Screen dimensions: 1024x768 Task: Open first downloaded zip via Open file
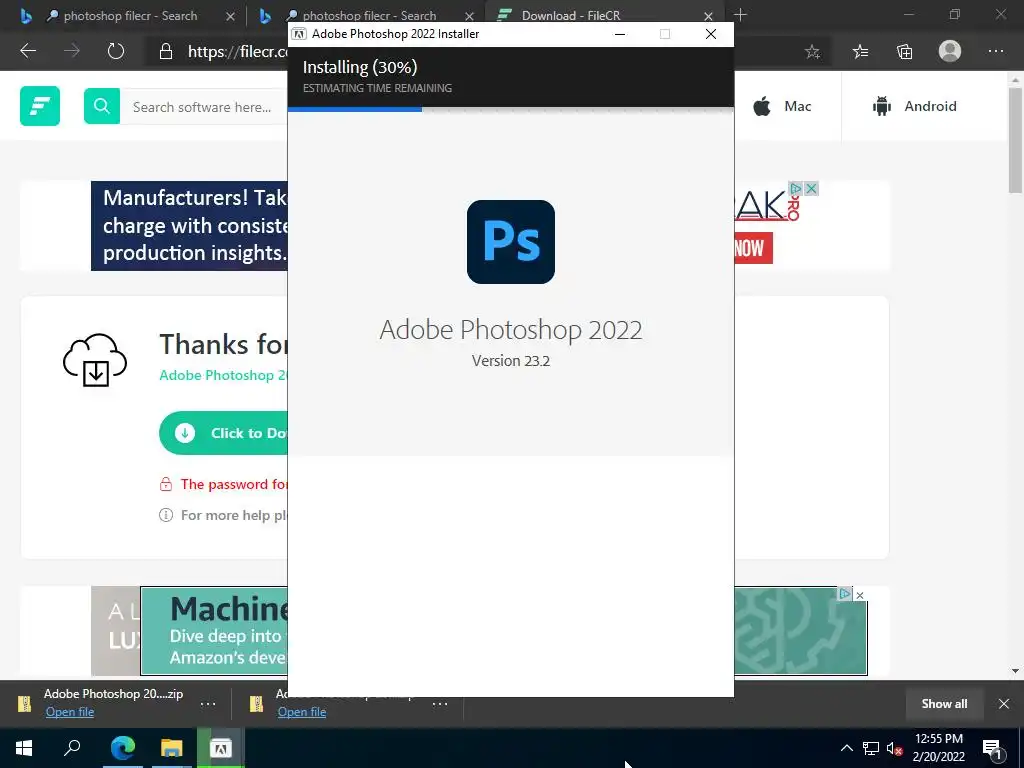(x=70, y=712)
